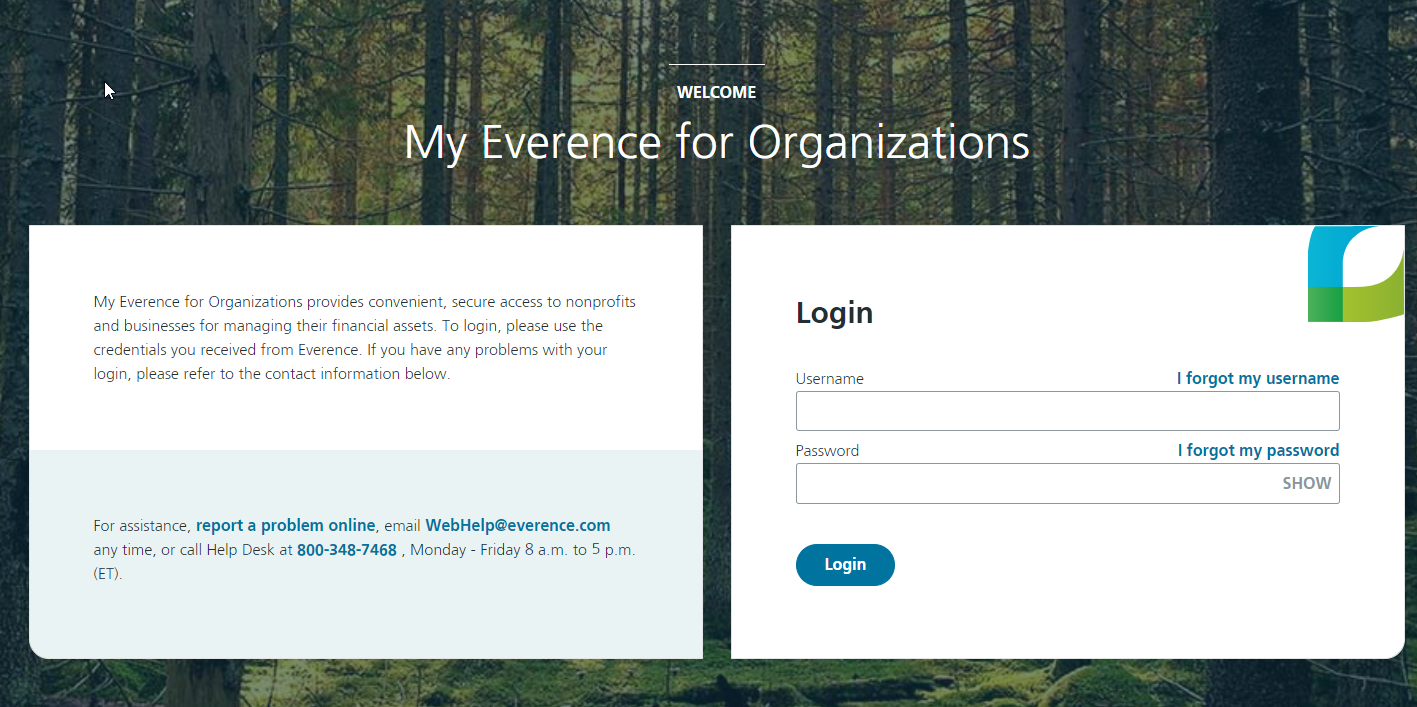This screenshot has height=707, width=1417.
Task: Open the 'I forgot my username' link
Action: (1257, 378)
